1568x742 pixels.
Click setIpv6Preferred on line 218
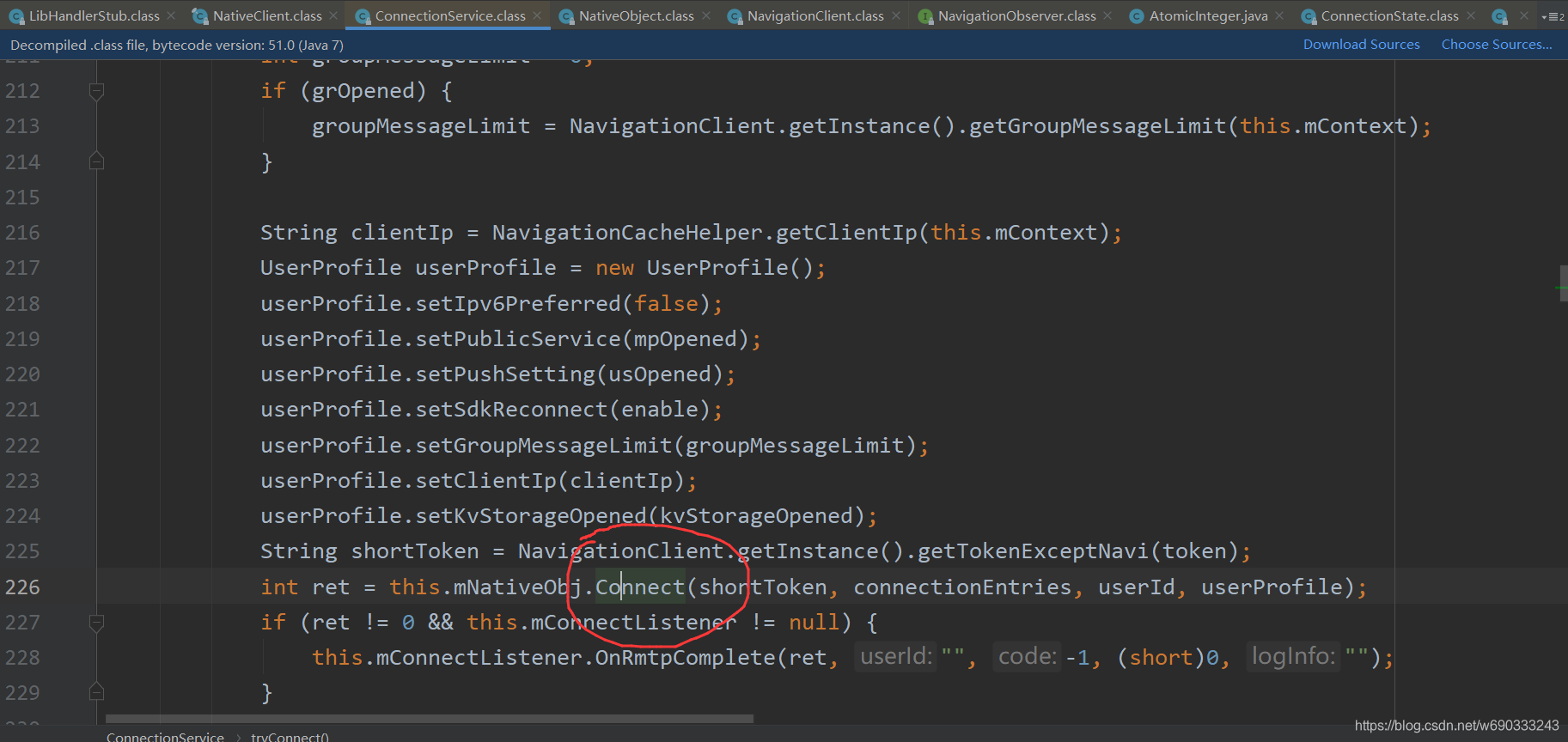pos(518,304)
